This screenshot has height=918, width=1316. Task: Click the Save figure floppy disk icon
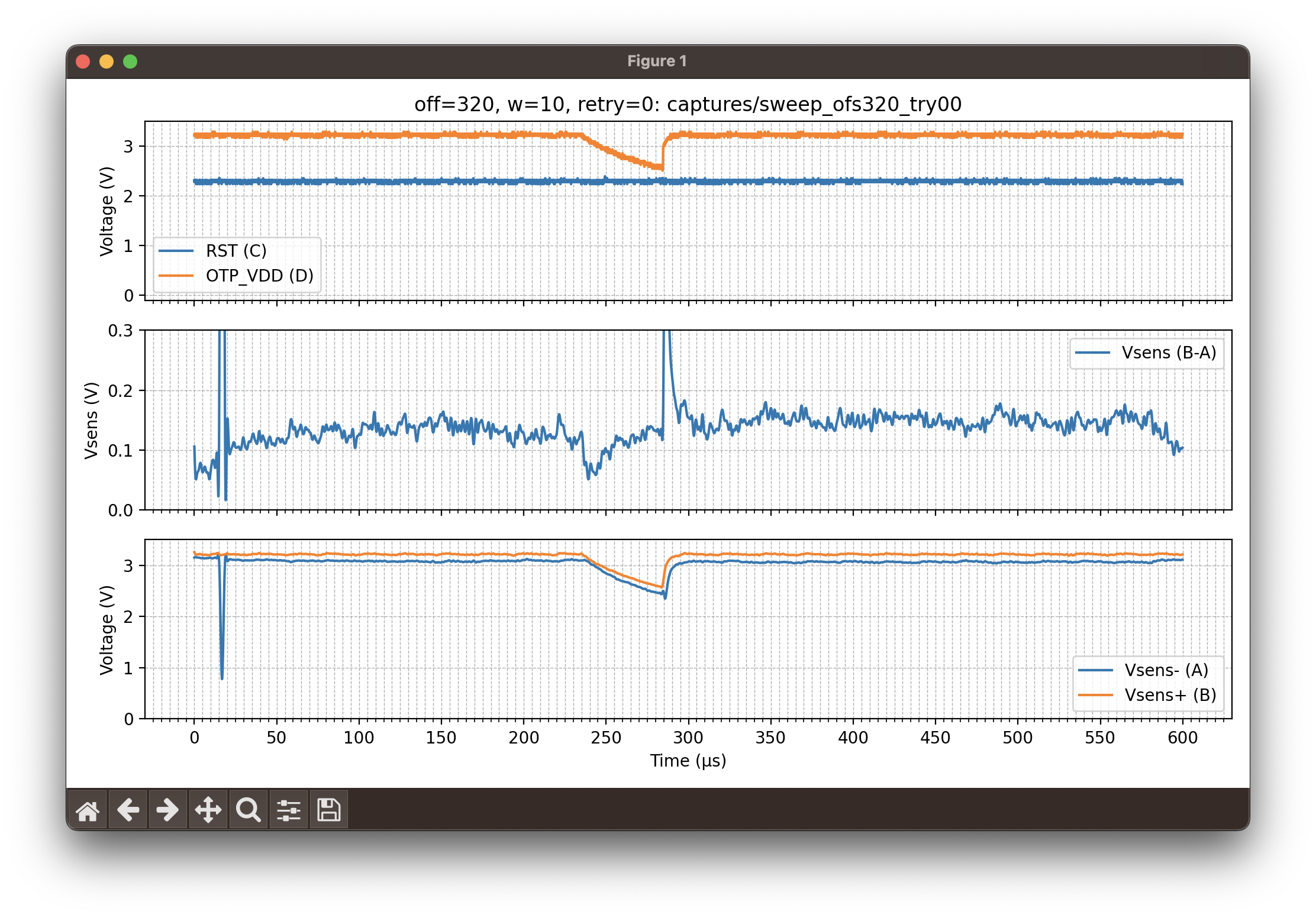[329, 810]
